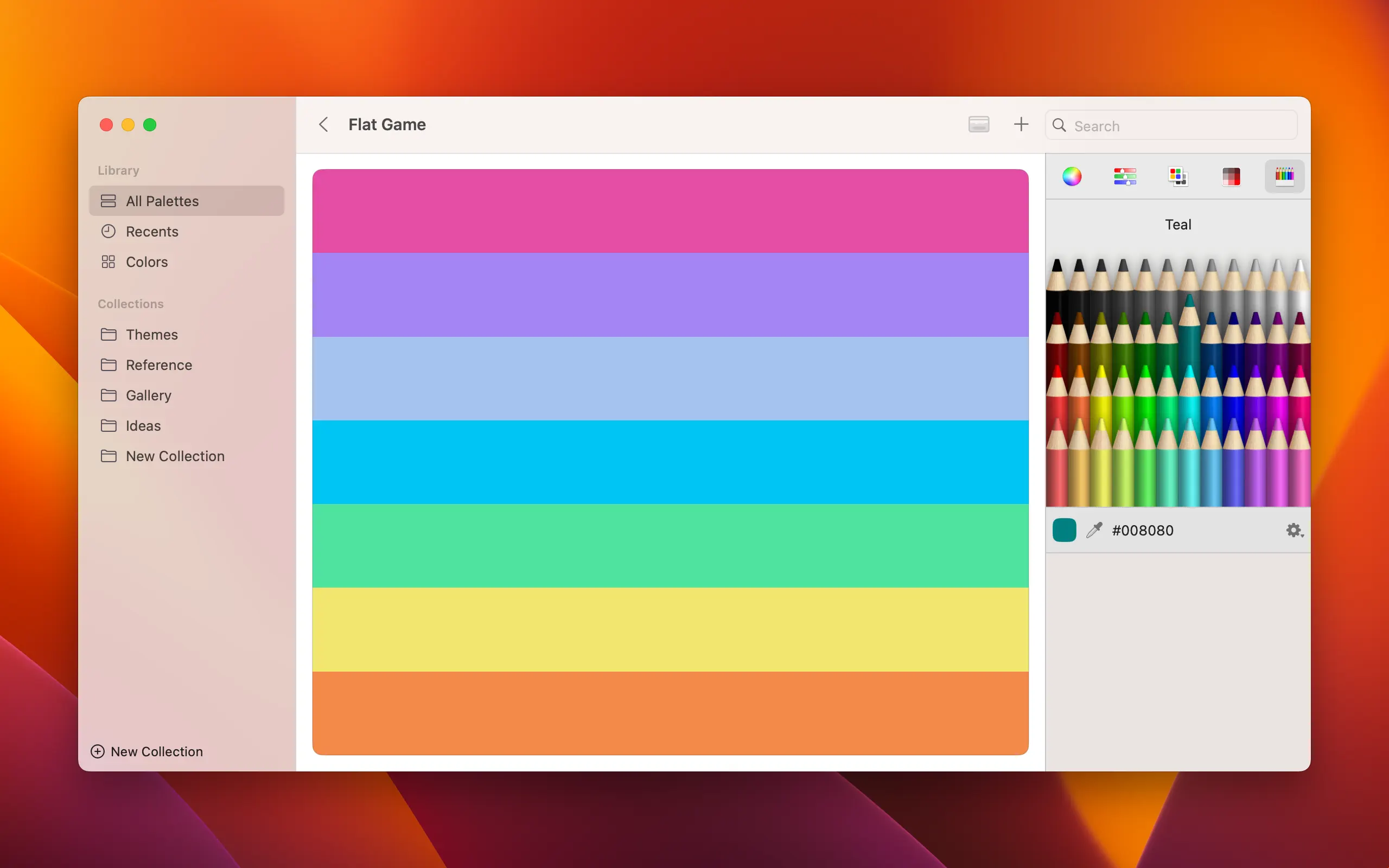The height and width of the screenshot is (868, 1389).
Task: Select Colors in the Library sidebar
Action: [146, 262]
